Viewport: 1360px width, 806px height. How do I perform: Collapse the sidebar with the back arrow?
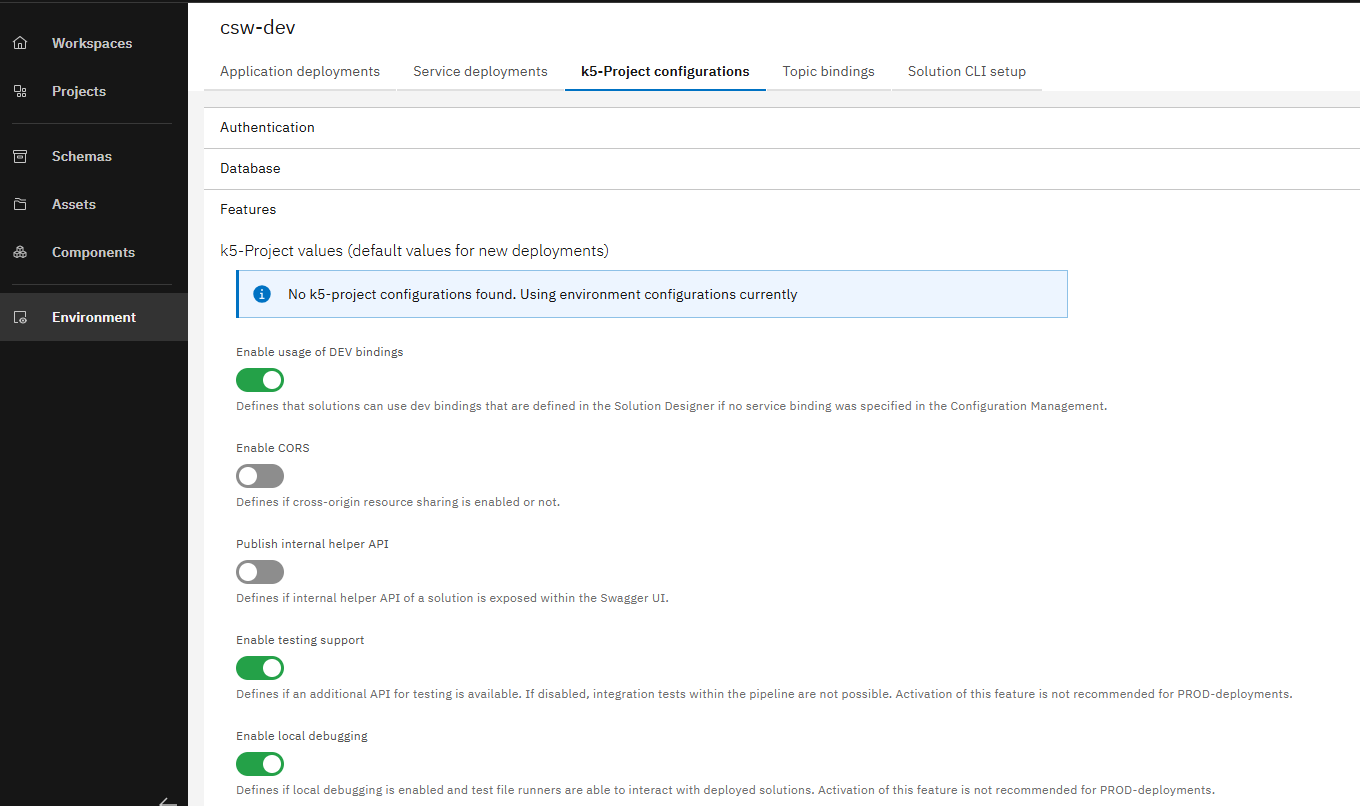(166, 800)
